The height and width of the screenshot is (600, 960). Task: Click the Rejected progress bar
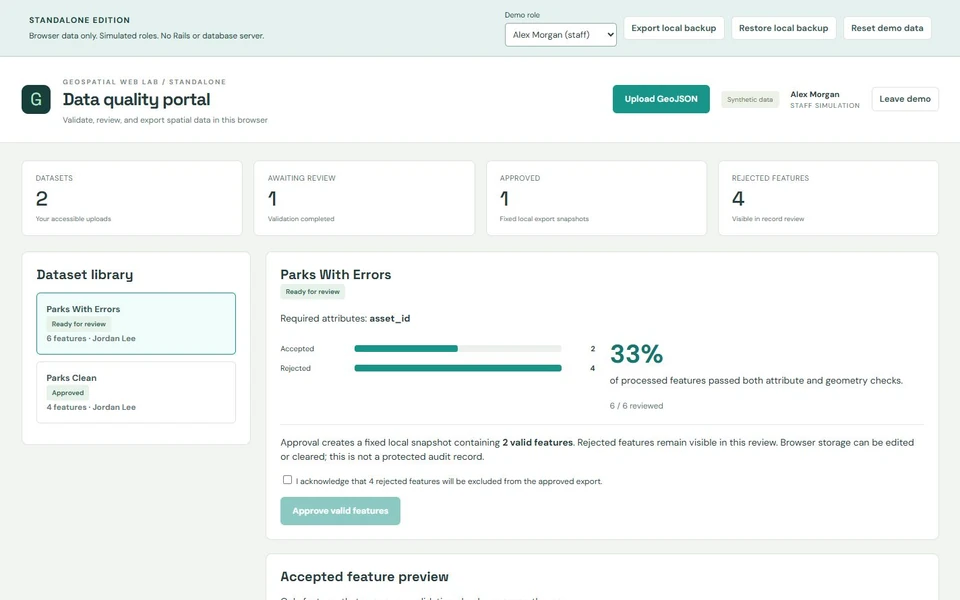(x=457, y=368)
